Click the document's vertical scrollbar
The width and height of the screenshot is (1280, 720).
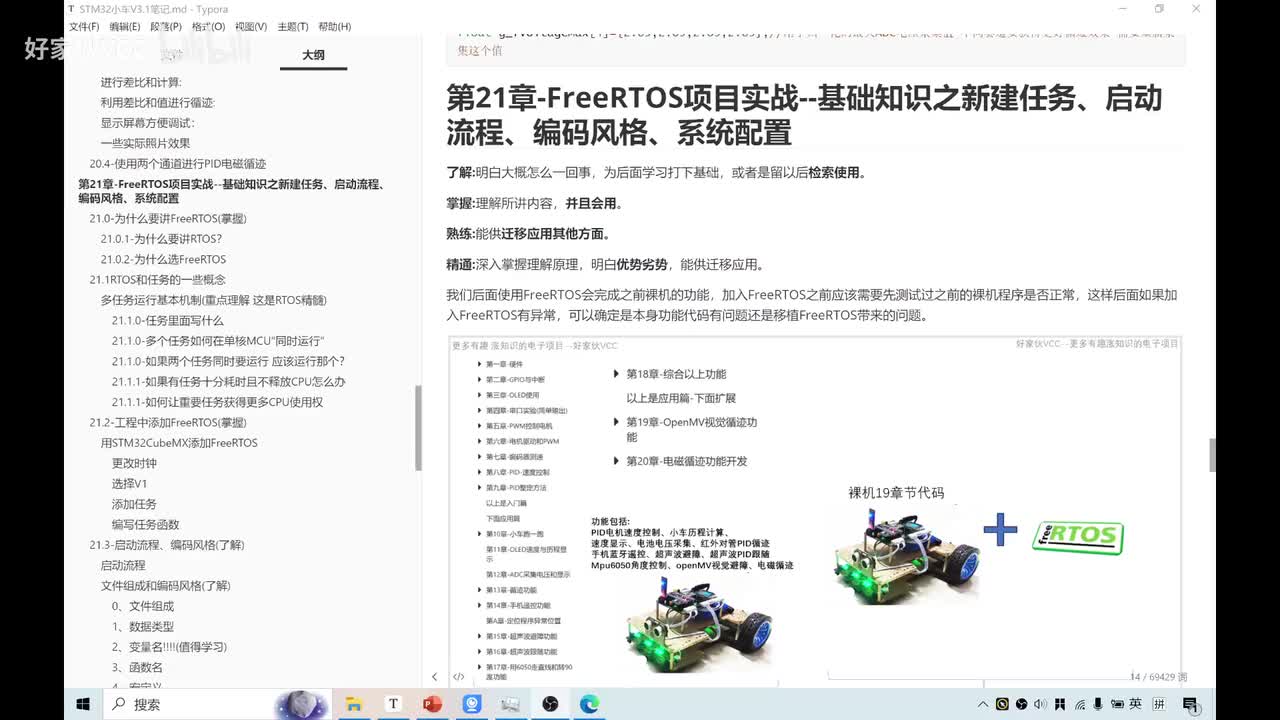pos(1213,455)
